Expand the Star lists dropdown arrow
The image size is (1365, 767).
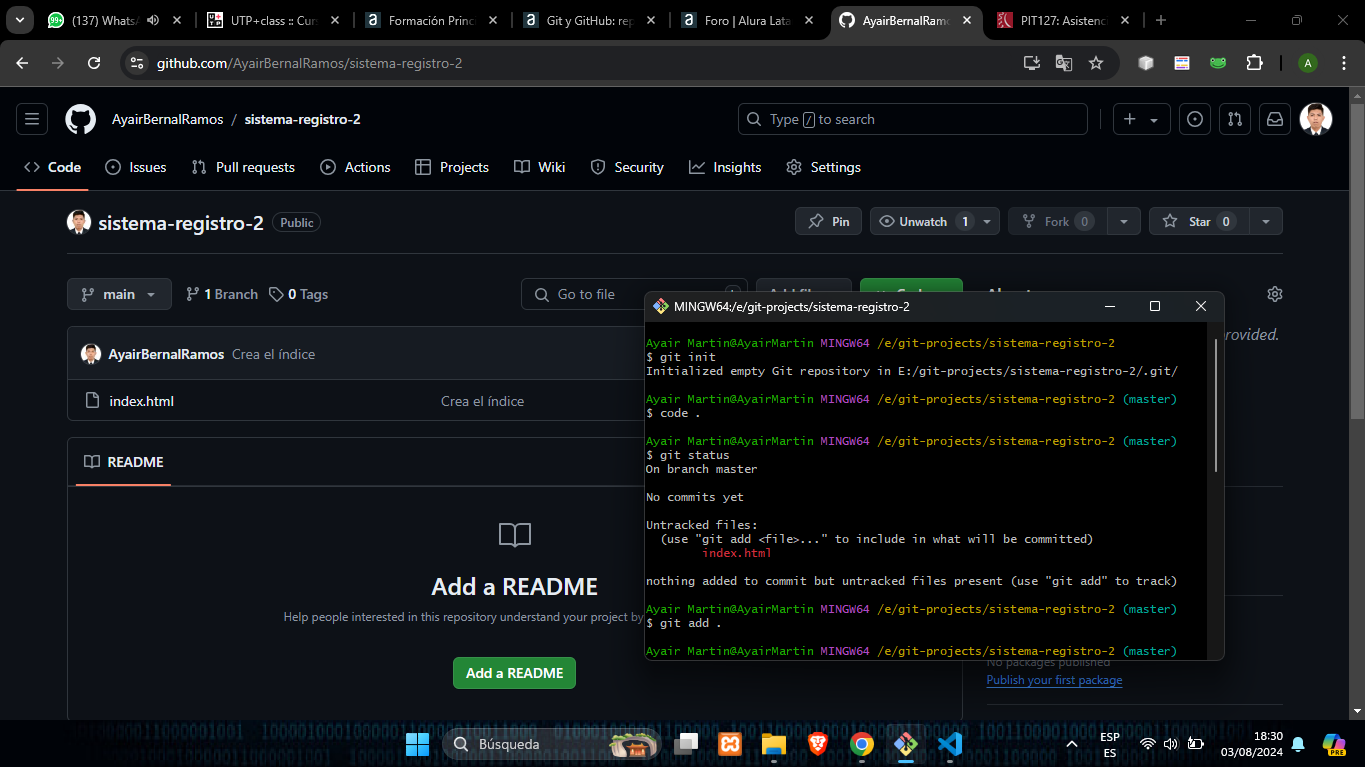tap(1266, 222)
